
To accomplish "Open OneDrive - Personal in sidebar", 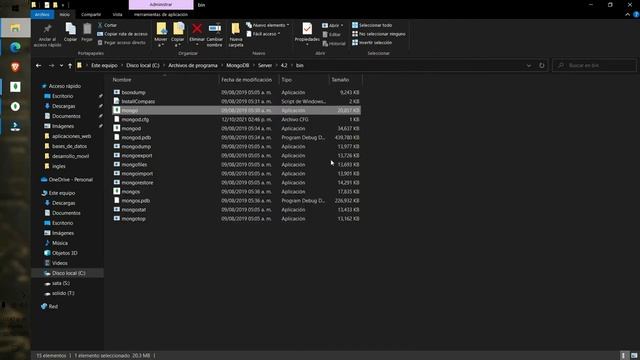I will pyautogui.click(x=70, y=180).
